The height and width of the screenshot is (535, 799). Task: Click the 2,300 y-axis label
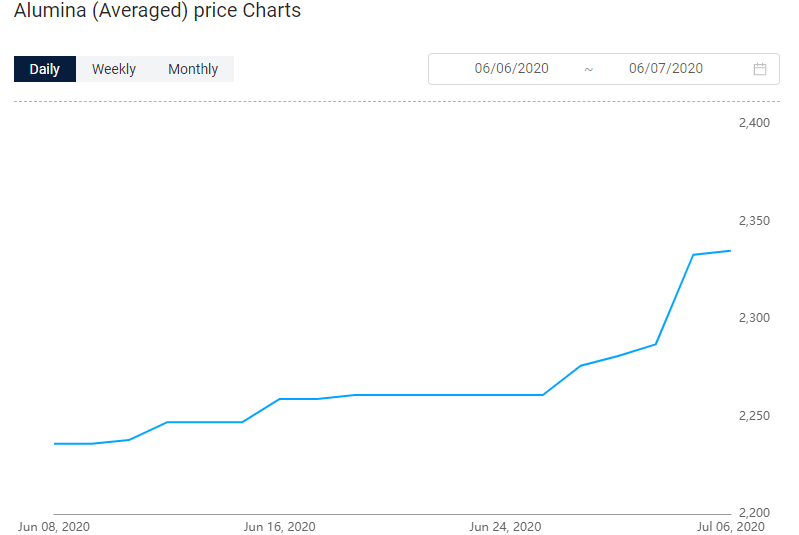click(754, 318)
